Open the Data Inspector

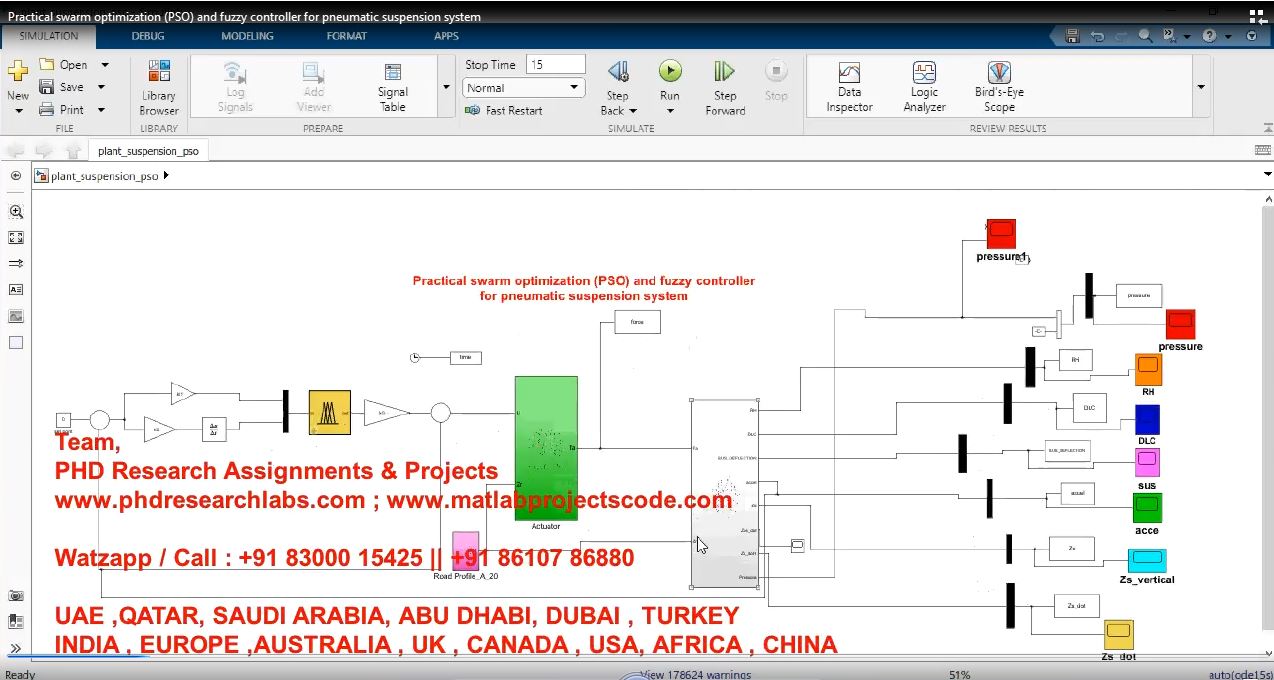(849, 85)
